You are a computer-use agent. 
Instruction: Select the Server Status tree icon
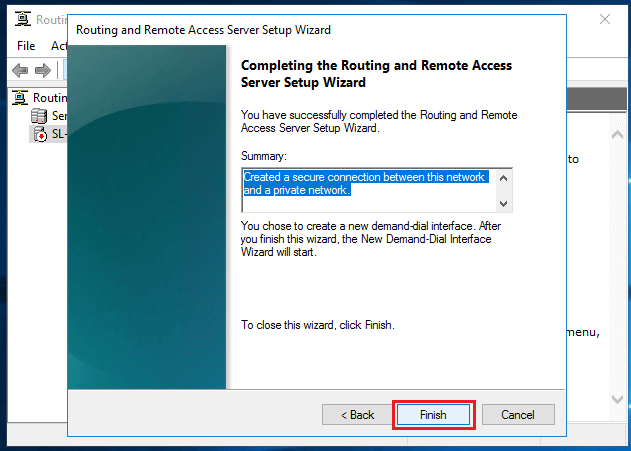(x=39, y=116)
